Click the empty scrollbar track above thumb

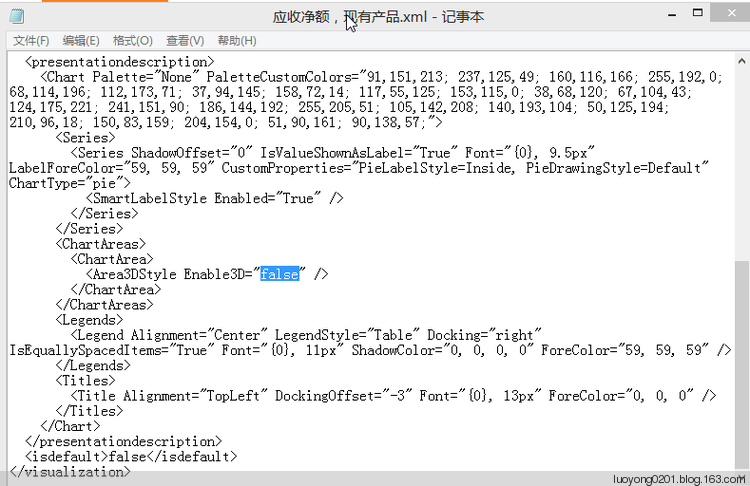click(741, 165)
